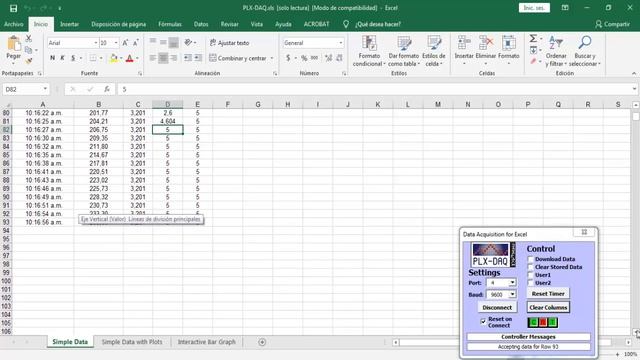Open the PLX-DAQ Port dropdown
The image size is (640, 360).
pyautogui.click(x=512, y=282)
